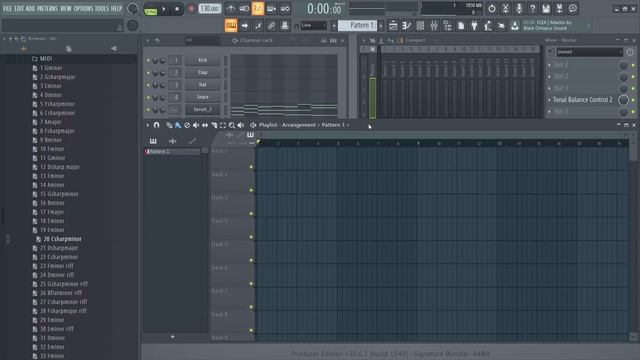Start playback with the play button

[x=164, y=9]
